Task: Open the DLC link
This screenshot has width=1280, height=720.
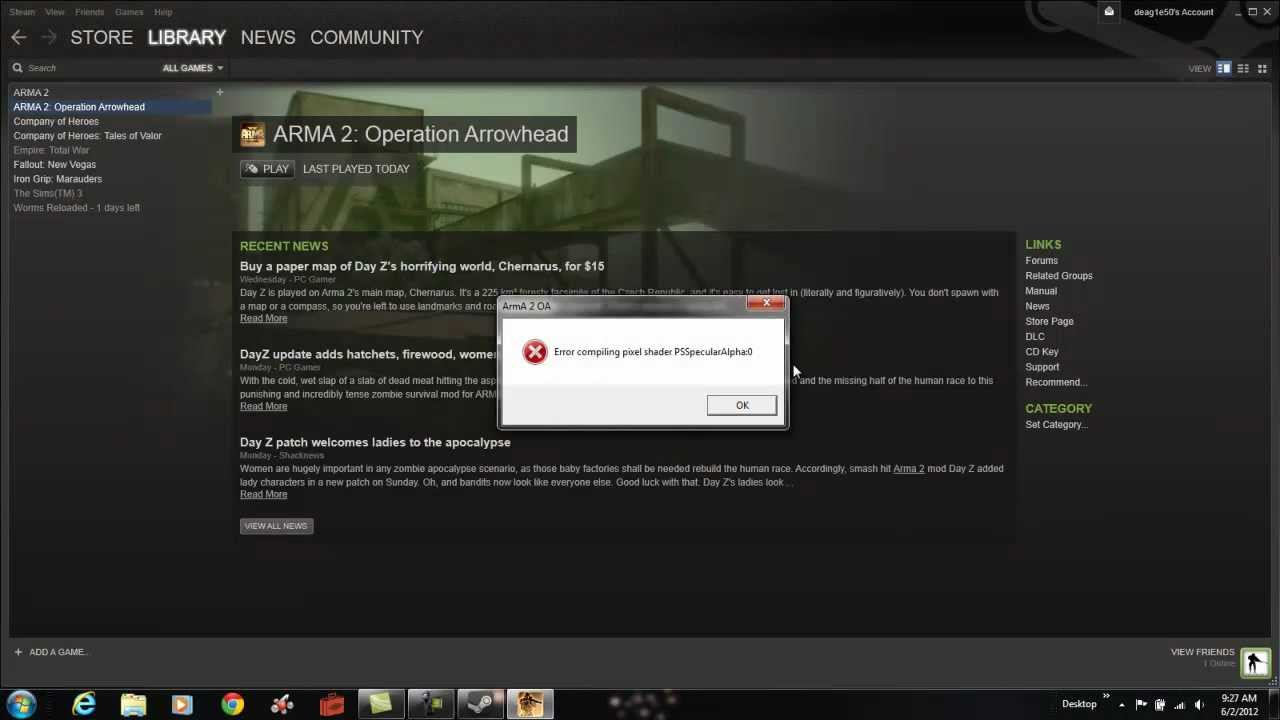Action: coord(1035,336)
